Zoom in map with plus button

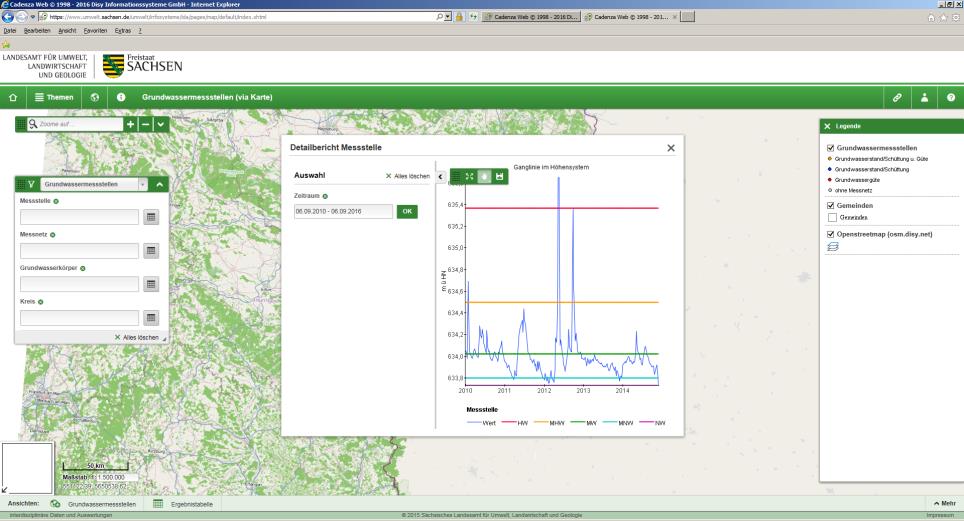tap(130, 124)
